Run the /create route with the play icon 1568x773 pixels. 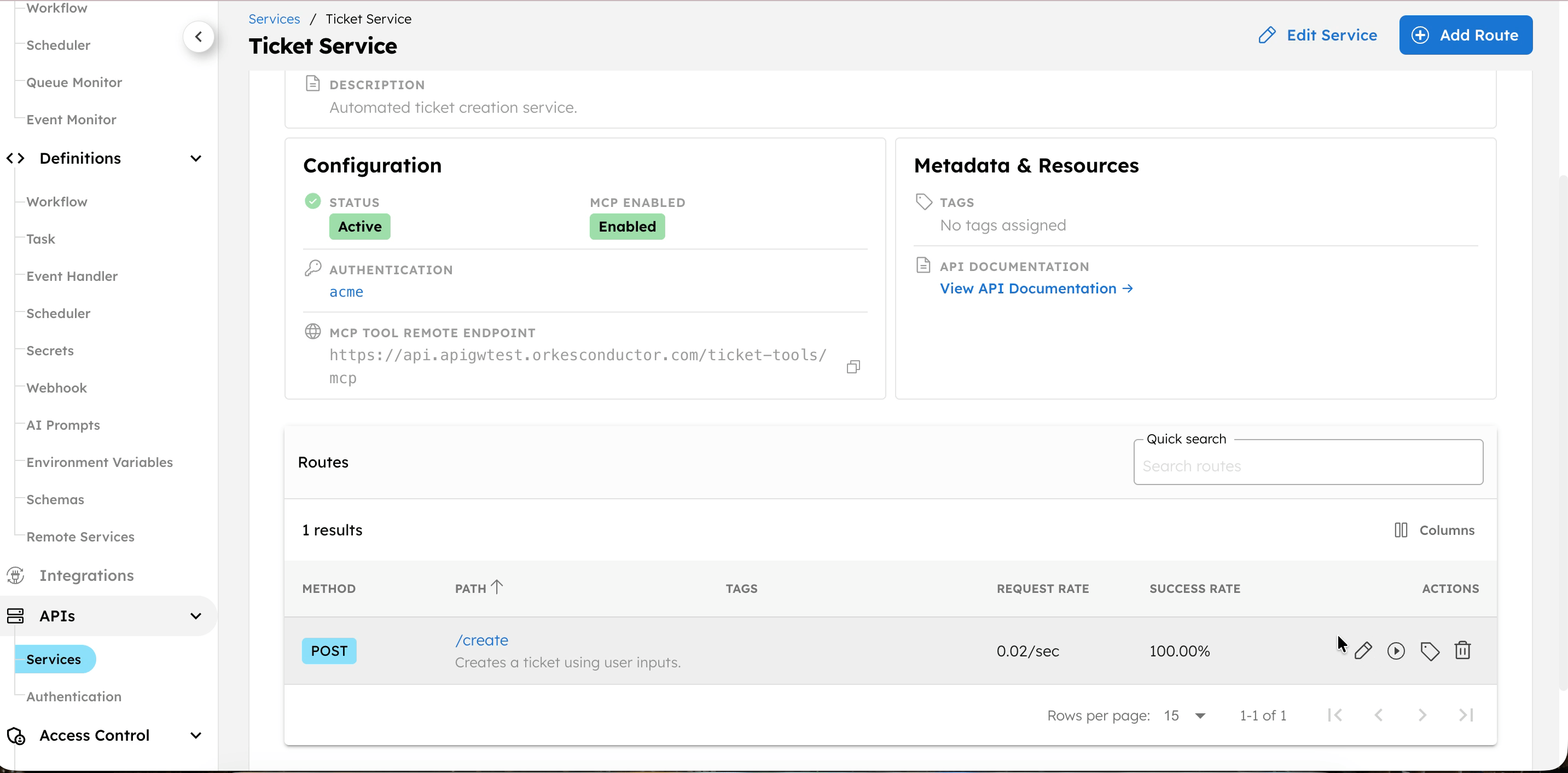(x=1396, y=650)
